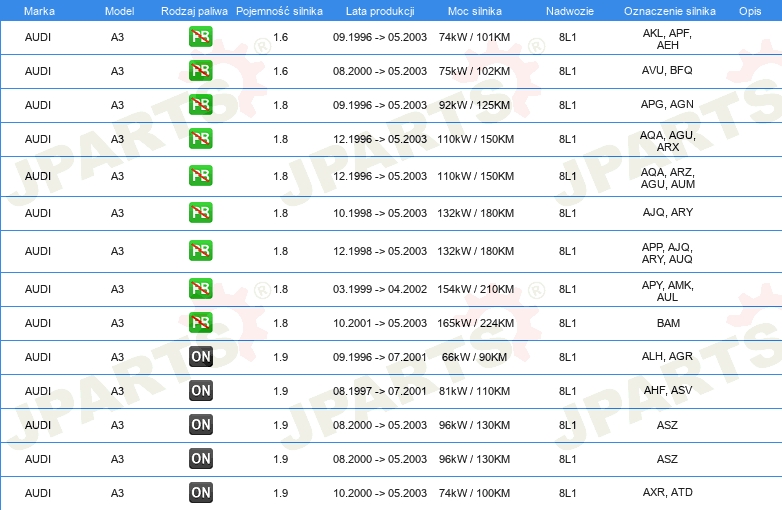Click power value 75kW / 102KM

pyautogui.click(x=474, y=71)
